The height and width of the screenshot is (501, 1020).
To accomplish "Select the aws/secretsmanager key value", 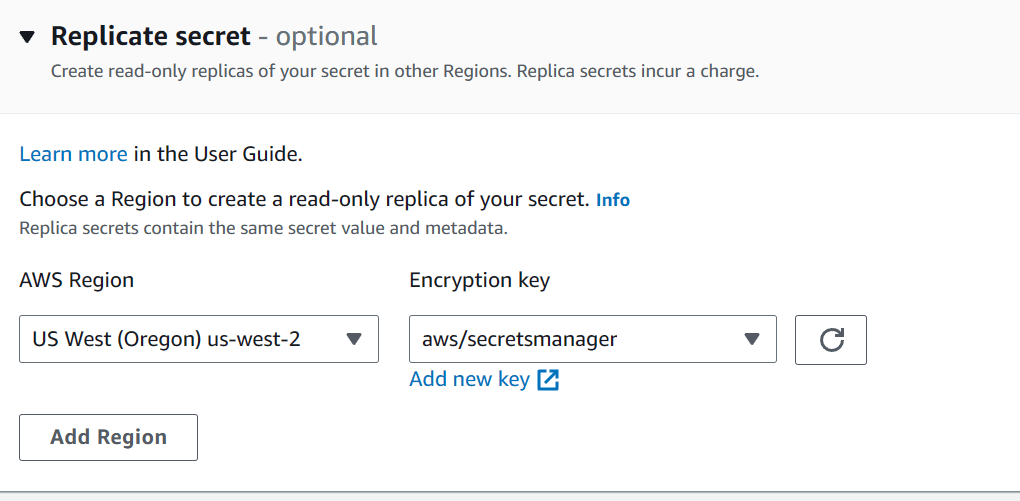I will coord(517,339).
